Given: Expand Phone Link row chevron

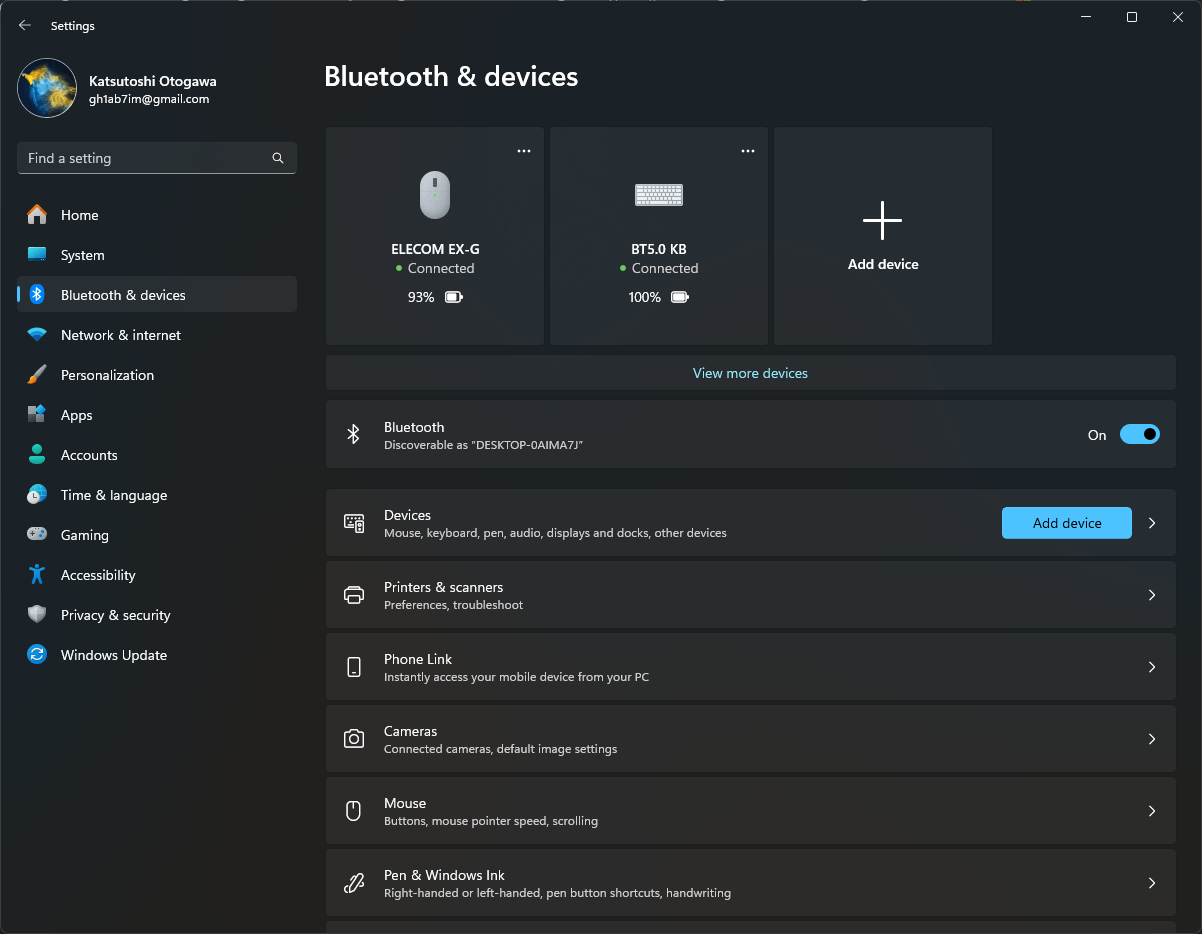Looking at the screenshot, I should [x=1152, y=667].
